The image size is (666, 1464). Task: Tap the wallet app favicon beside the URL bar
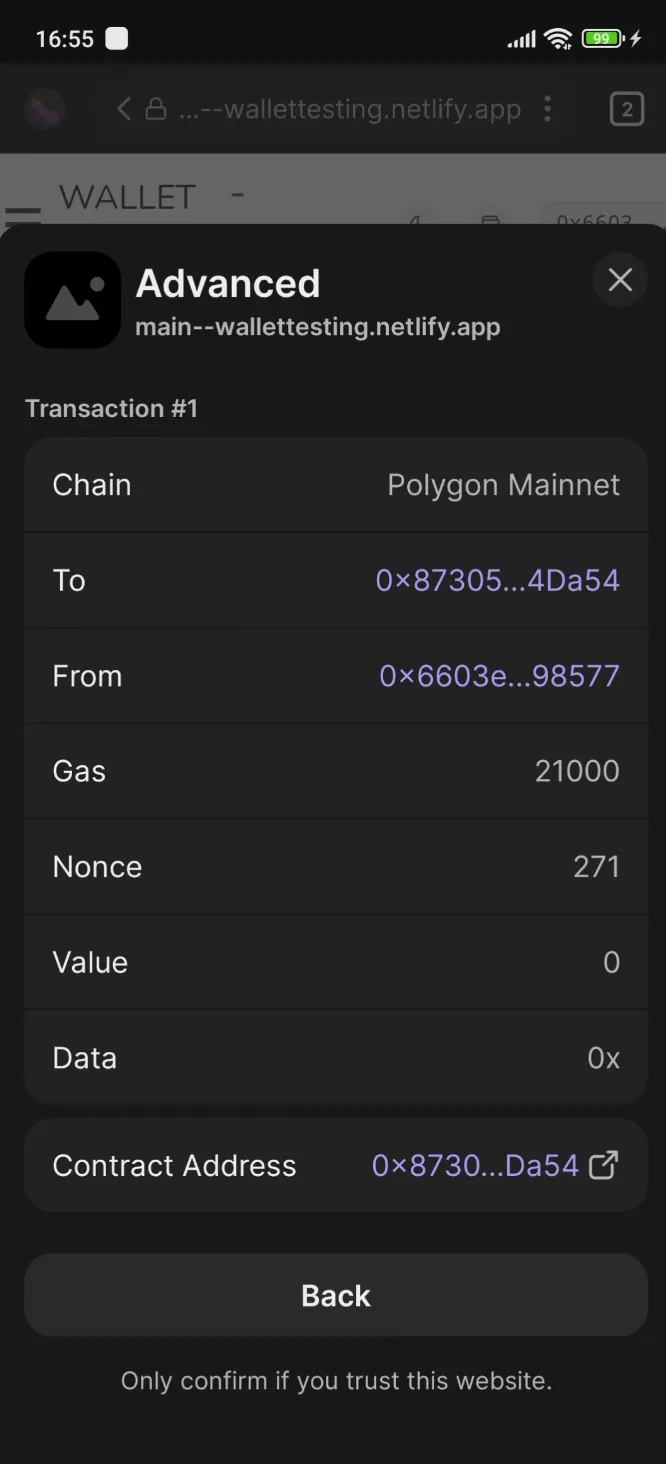tap(44, 109)
